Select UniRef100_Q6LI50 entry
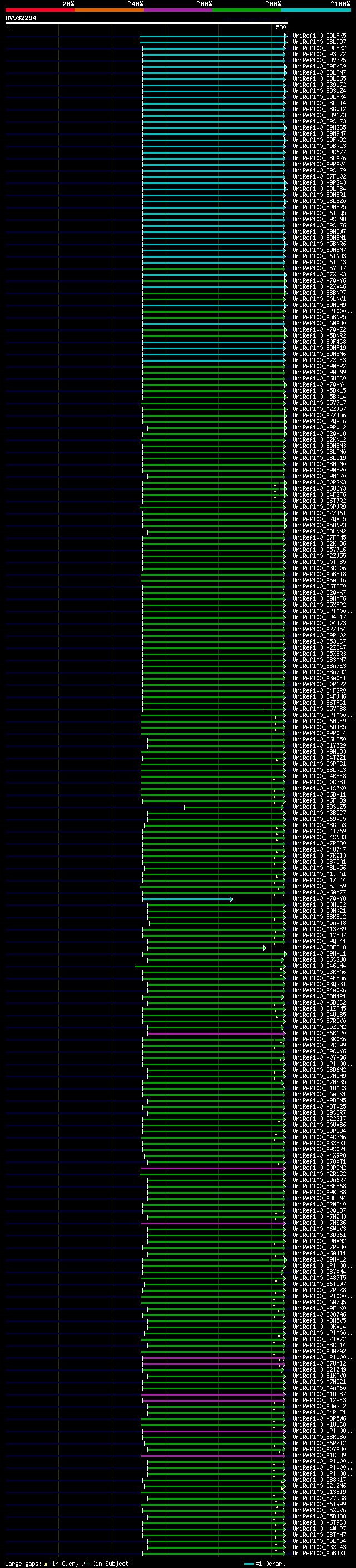 (319, 740)
